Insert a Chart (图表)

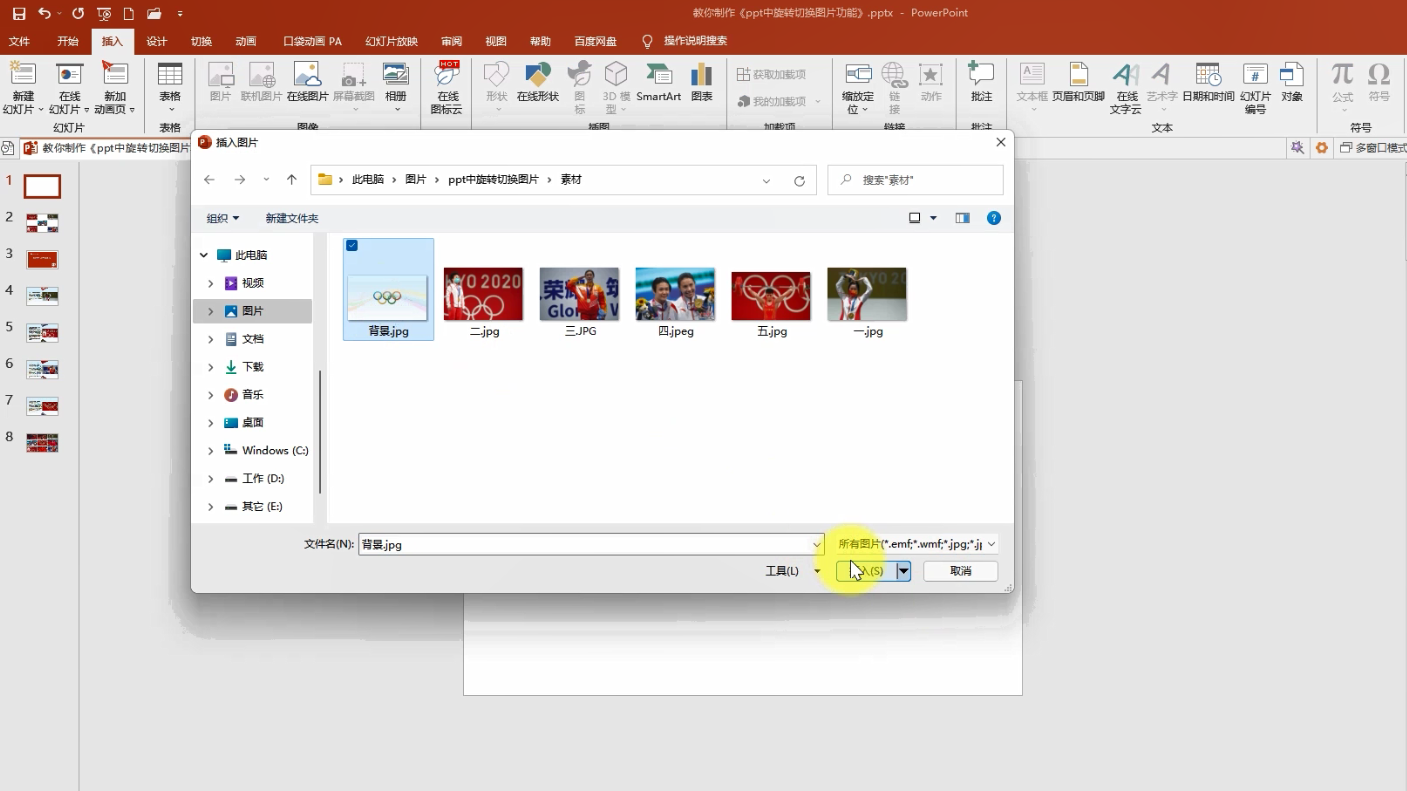[702, 82]
